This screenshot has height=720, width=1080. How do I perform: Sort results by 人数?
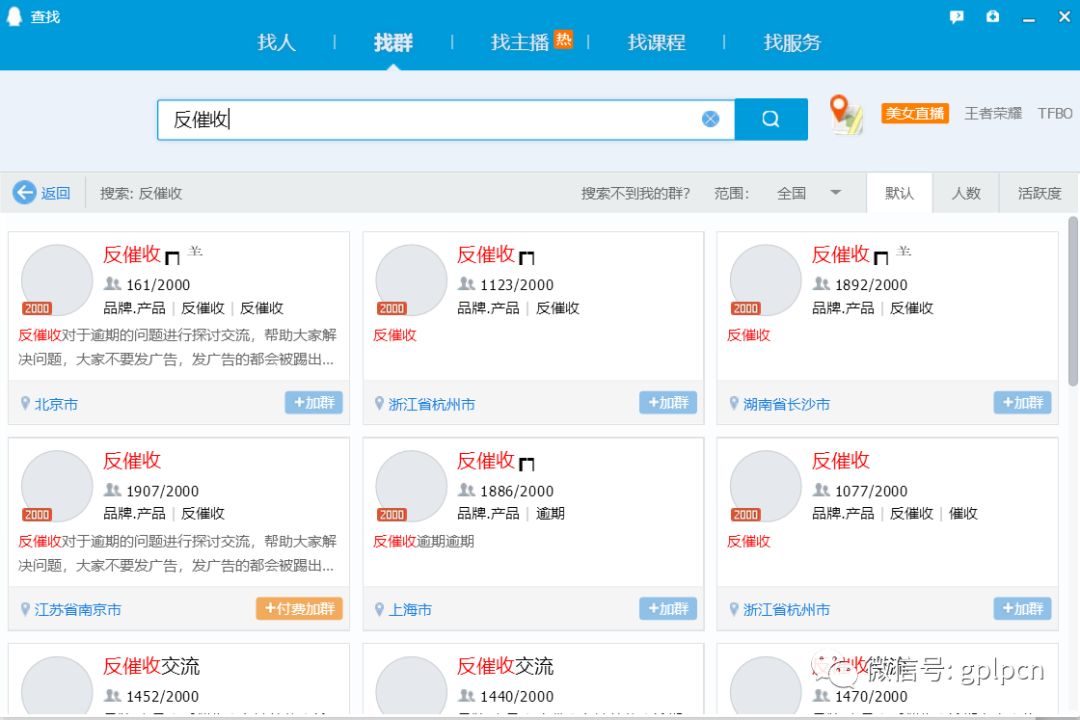coord(966,193)
